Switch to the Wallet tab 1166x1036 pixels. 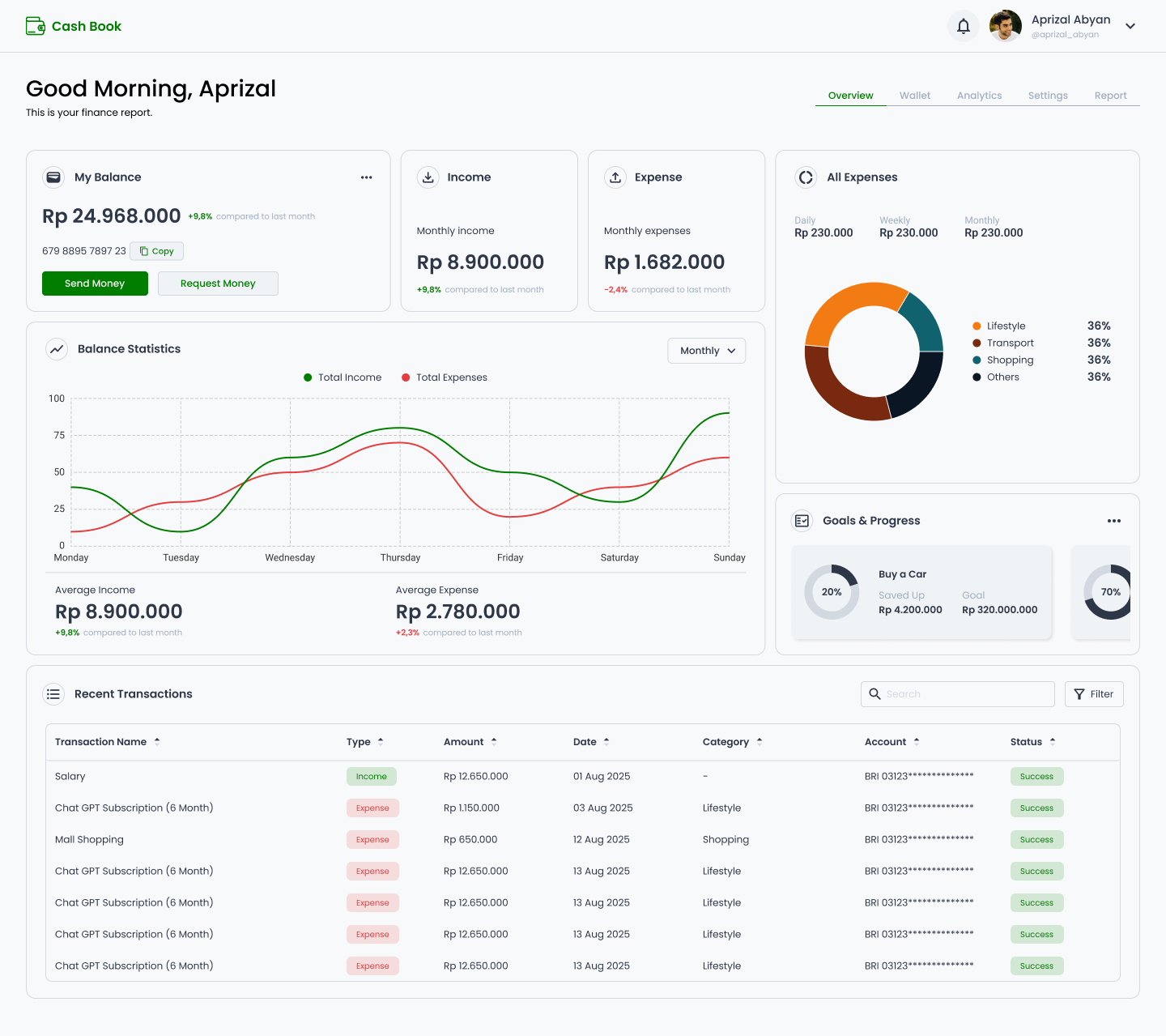[915, 96]
